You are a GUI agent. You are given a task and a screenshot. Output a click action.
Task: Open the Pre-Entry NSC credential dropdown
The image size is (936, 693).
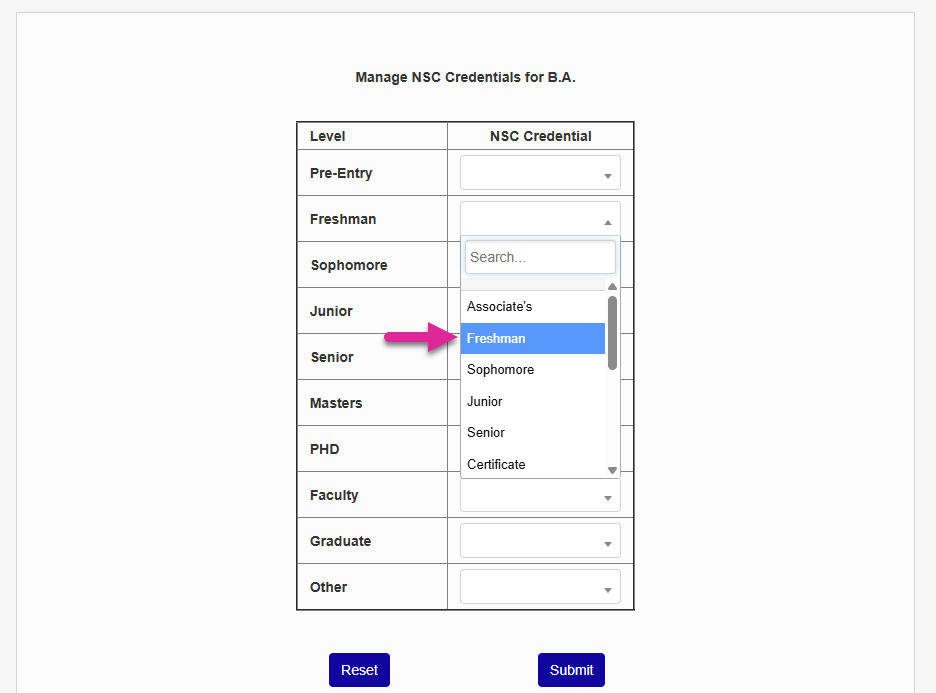[540, 173]
